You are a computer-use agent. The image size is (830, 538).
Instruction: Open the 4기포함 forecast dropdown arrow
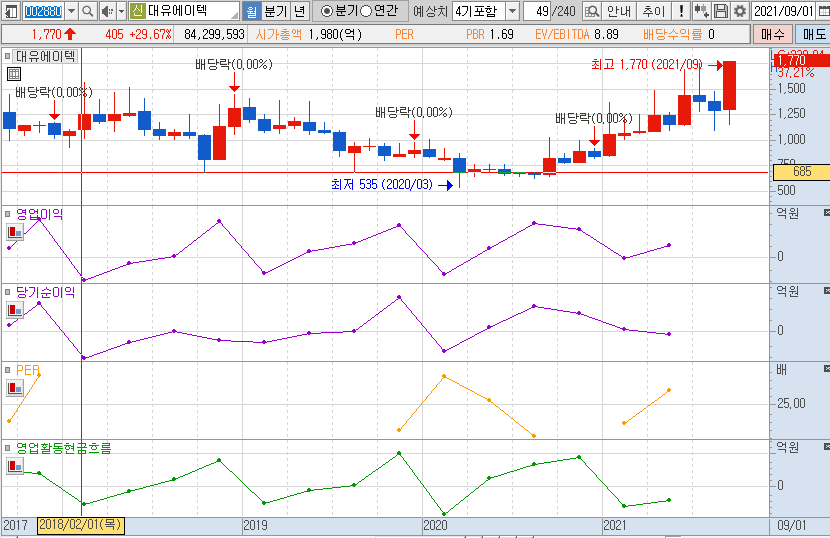tap(512, 11)
